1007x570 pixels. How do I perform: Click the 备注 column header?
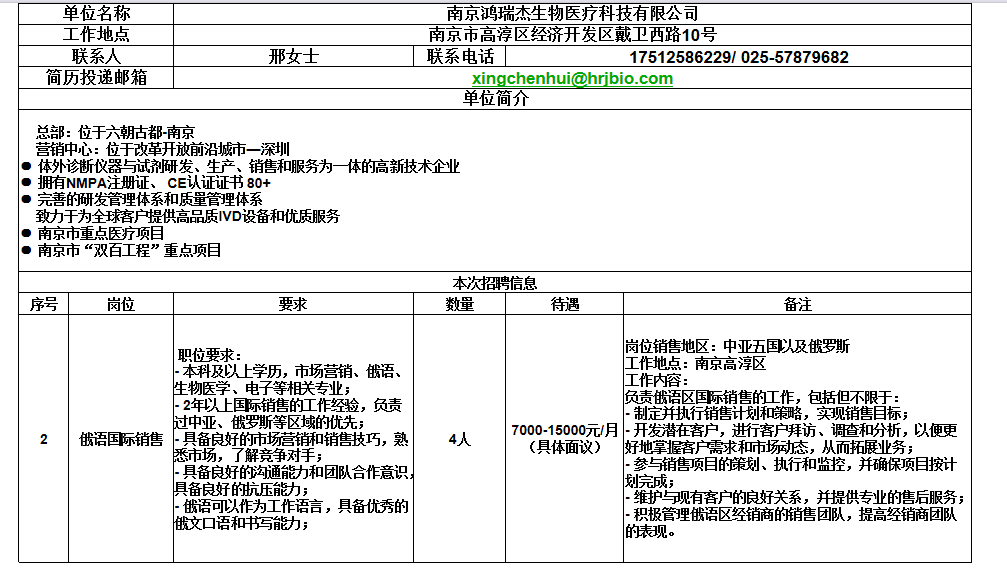797,304
